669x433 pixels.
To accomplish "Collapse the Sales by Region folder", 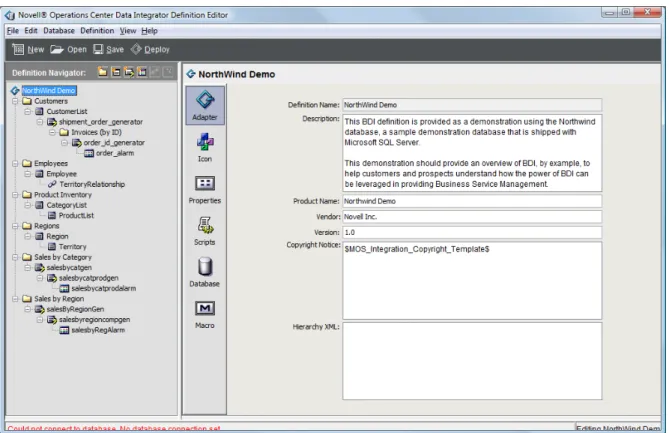I will coord(15,299).
